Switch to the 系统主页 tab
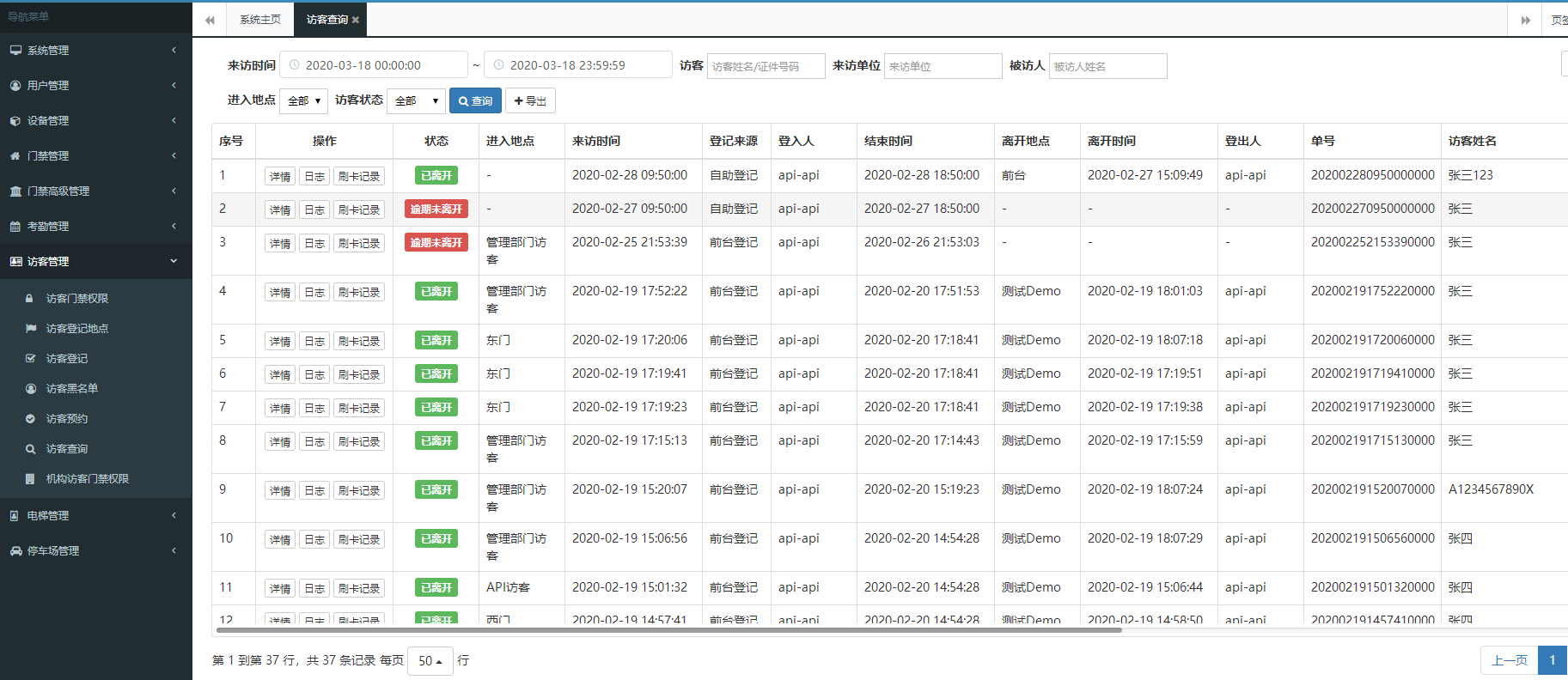This screenshot has height=680, width=1568. 259,20
